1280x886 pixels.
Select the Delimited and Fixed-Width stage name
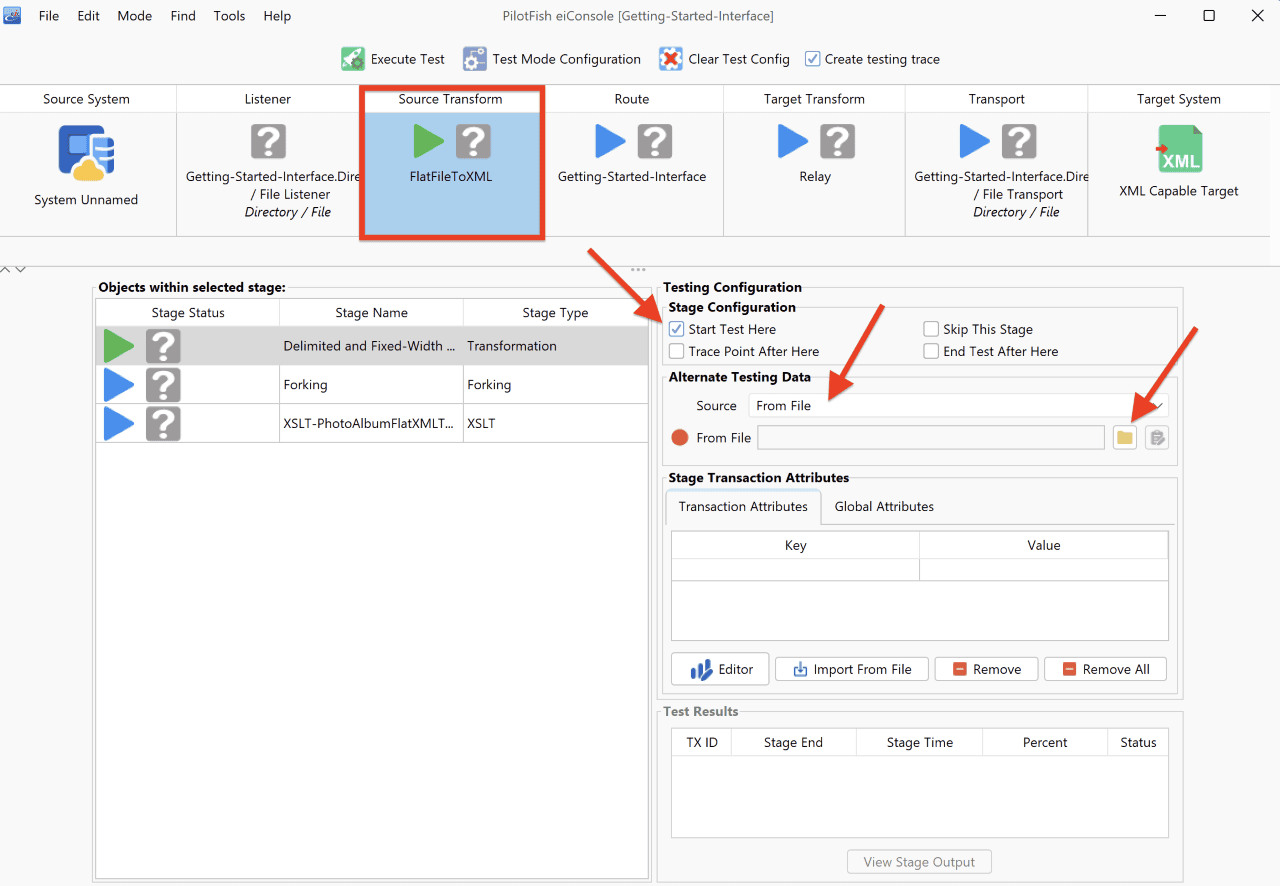pos(371,346)
